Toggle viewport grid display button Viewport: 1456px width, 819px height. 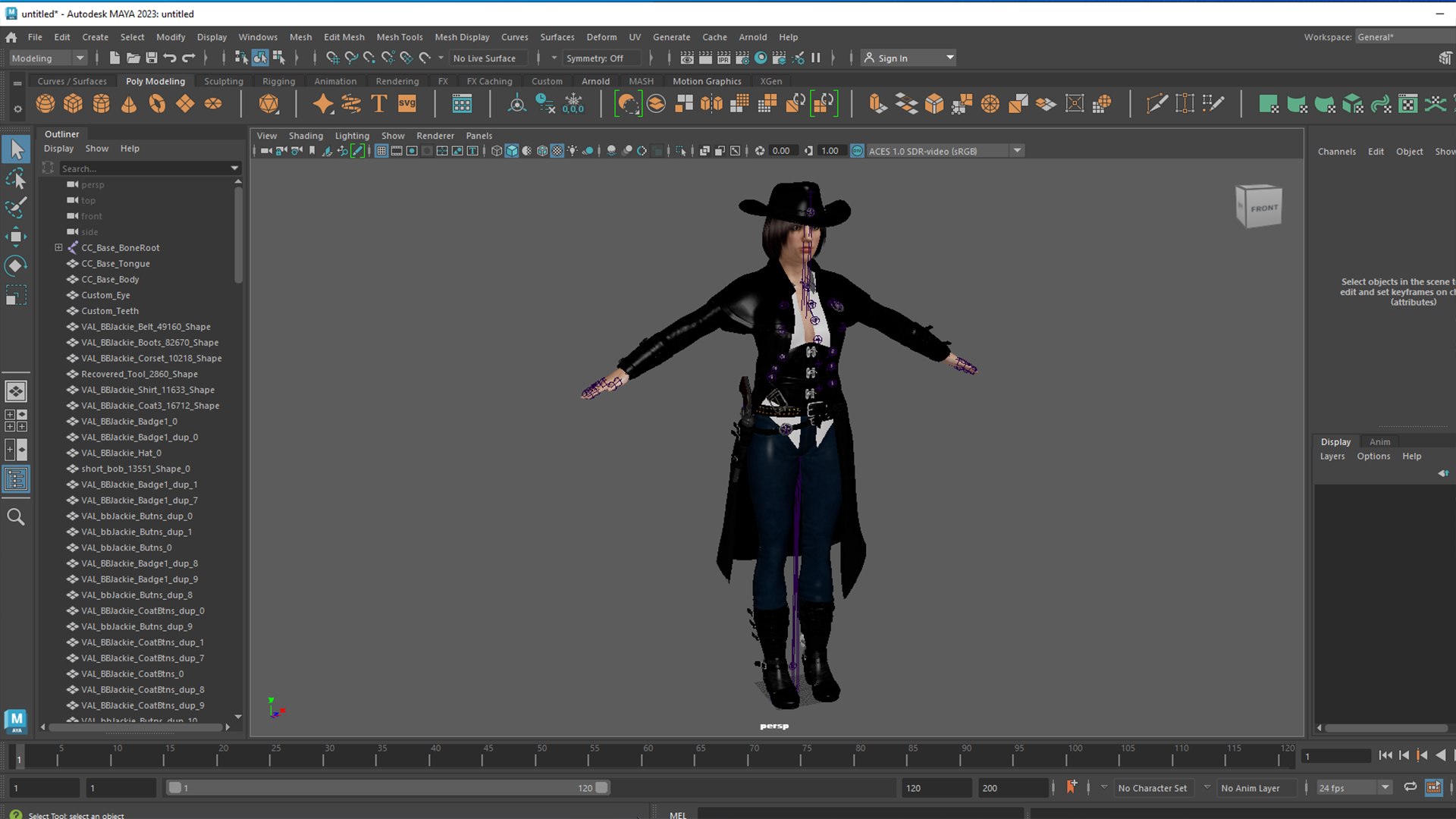[x=381, y=151]
